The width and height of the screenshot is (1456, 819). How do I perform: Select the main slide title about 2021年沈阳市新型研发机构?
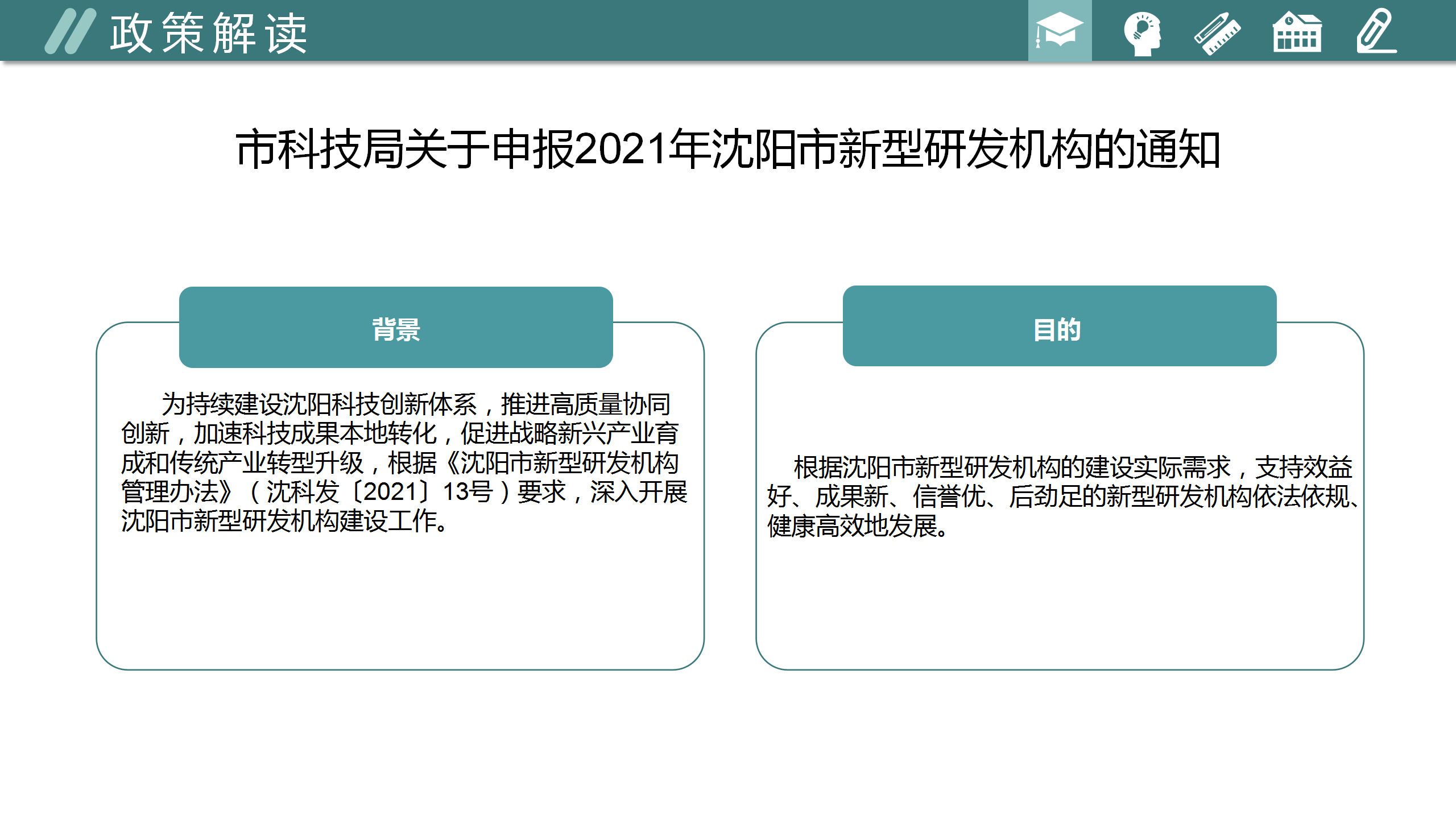[x=728, y=149]
